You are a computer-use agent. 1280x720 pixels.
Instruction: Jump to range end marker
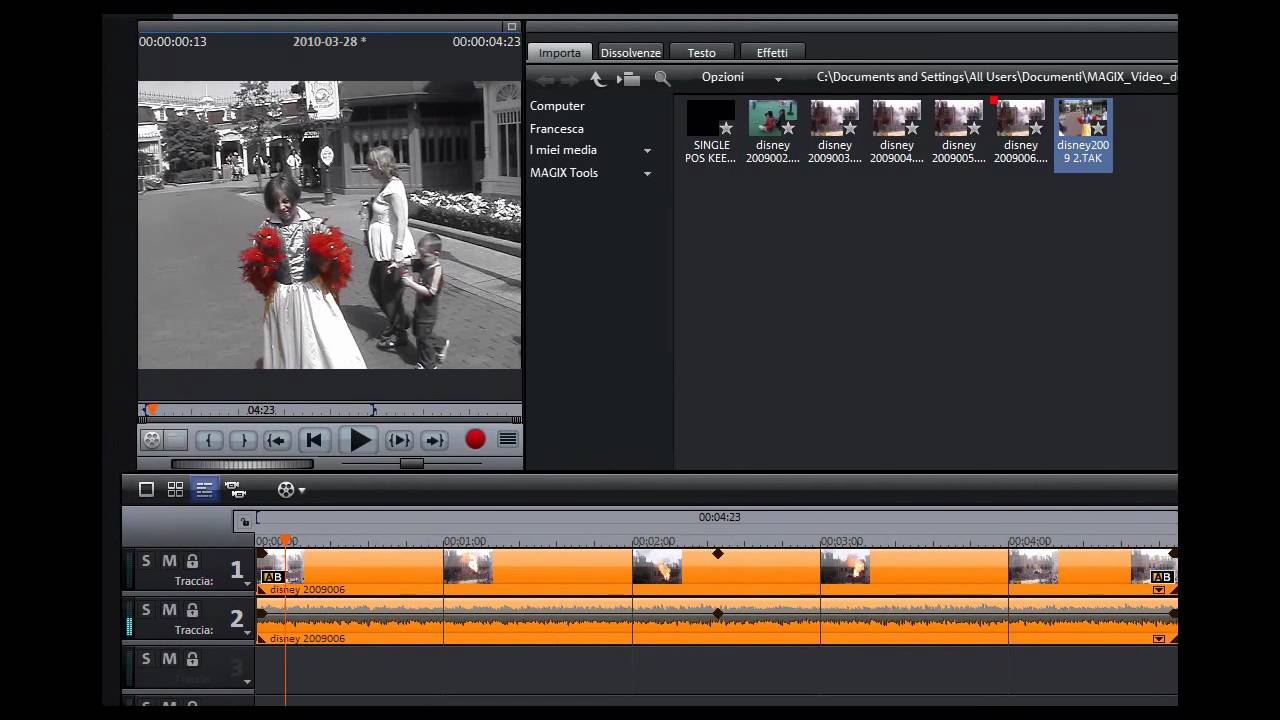[x=434, y=440]
